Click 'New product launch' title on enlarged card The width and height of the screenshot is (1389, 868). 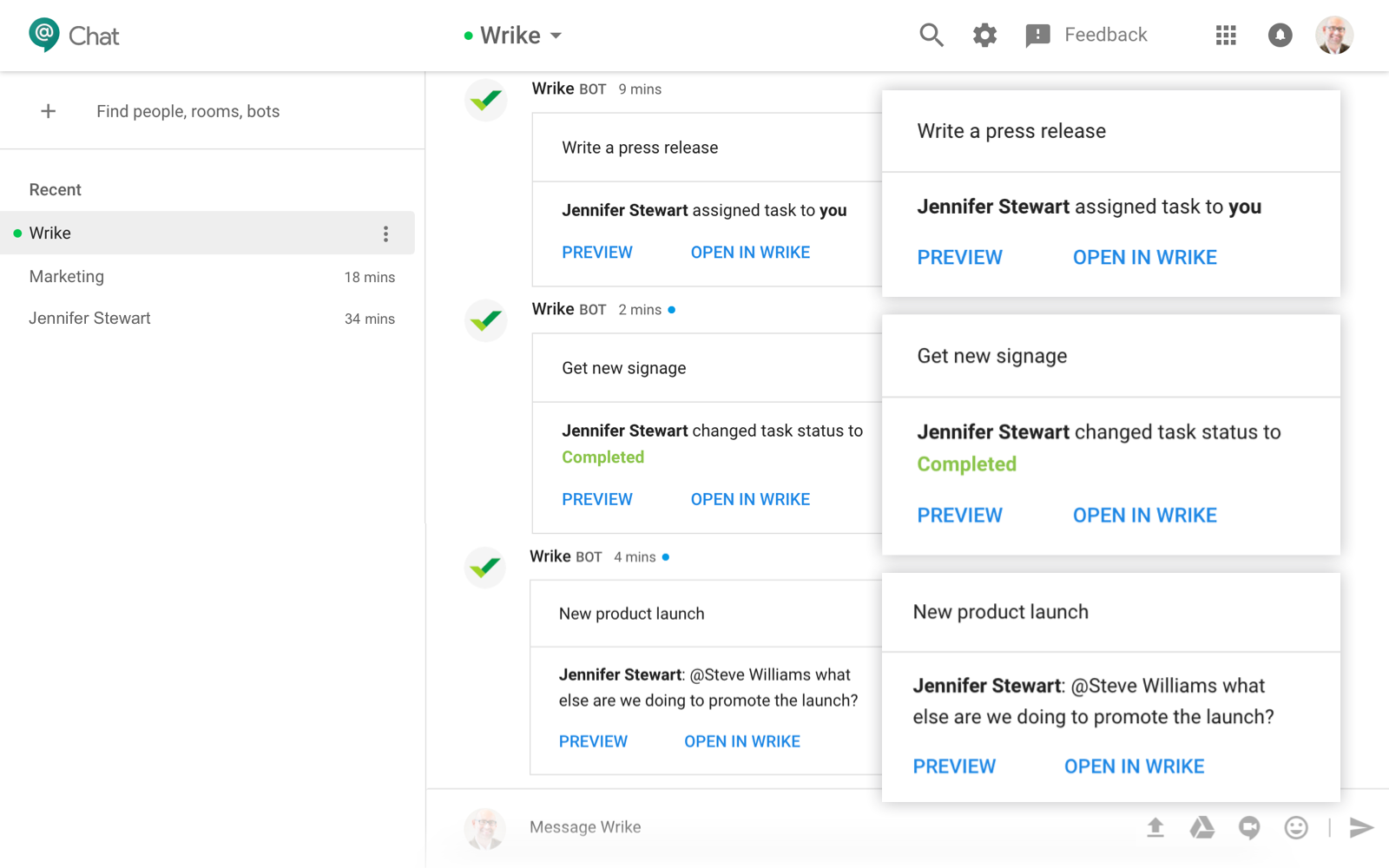click(1001, 612)
